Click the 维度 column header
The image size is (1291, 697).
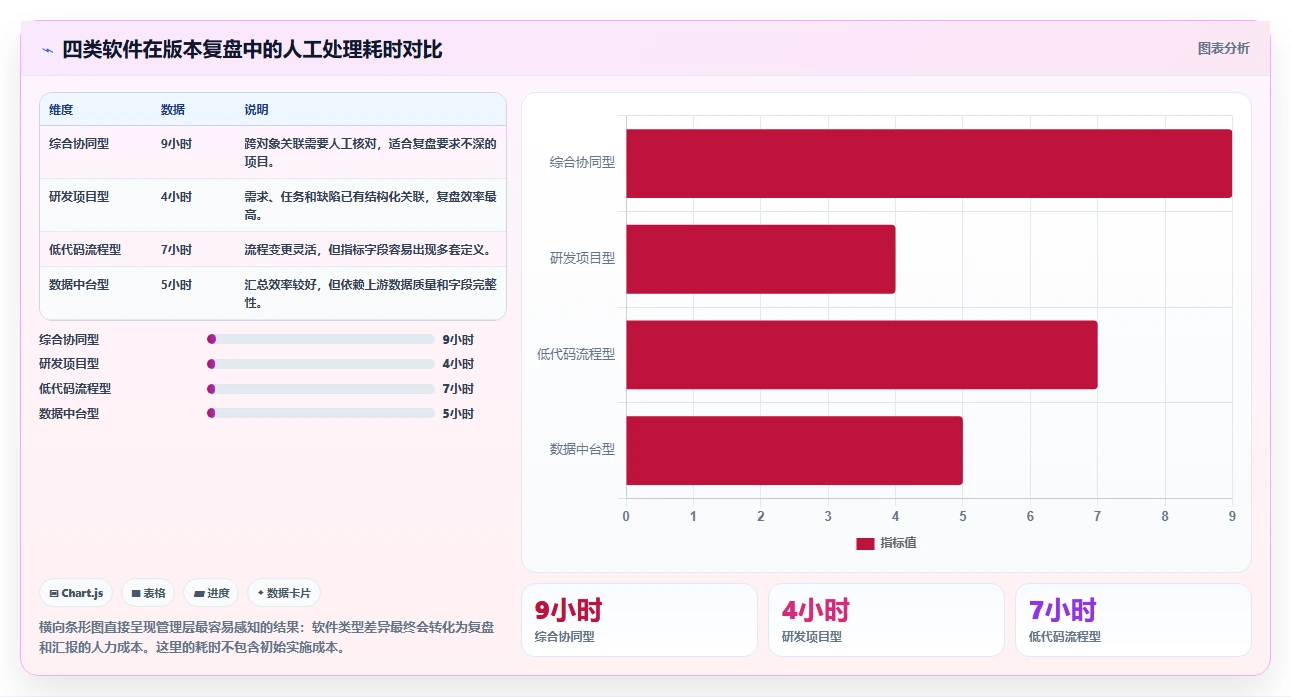pos(61,110)
